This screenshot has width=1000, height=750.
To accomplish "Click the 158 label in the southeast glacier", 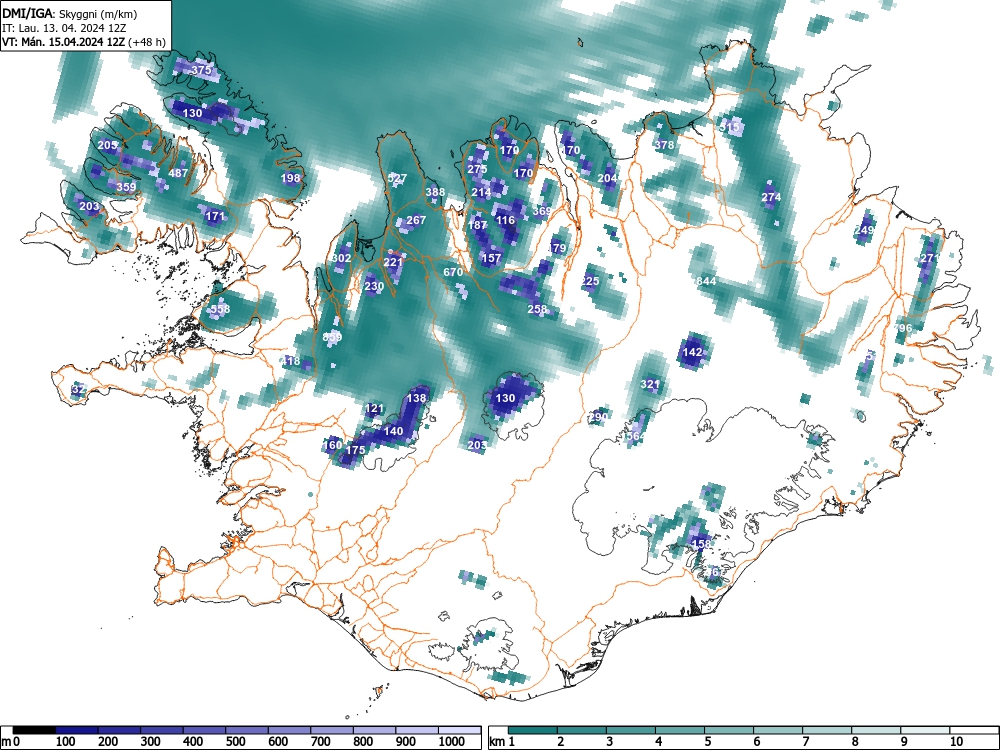I will coord(701,544).
